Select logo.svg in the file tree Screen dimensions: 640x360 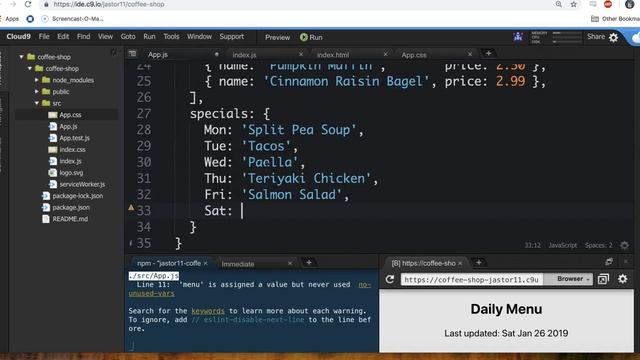coord(71,173)
